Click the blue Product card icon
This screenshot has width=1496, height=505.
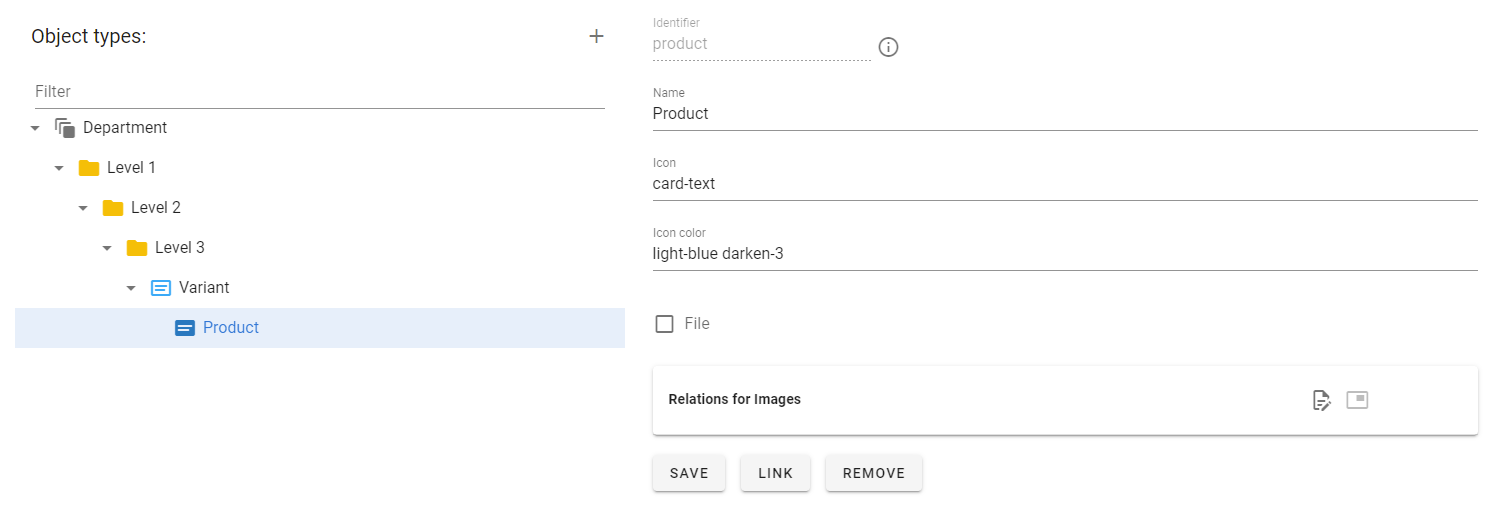(185, 328)
